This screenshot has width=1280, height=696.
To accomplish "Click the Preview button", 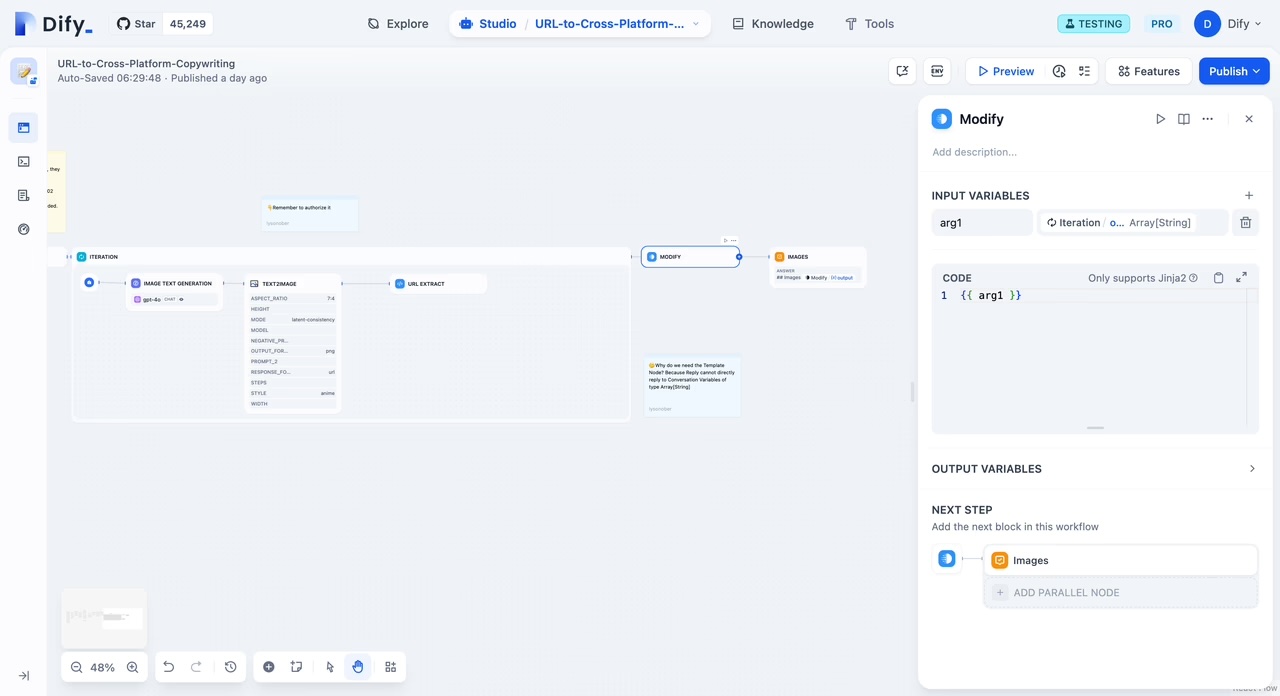I will coord(1005,71).
